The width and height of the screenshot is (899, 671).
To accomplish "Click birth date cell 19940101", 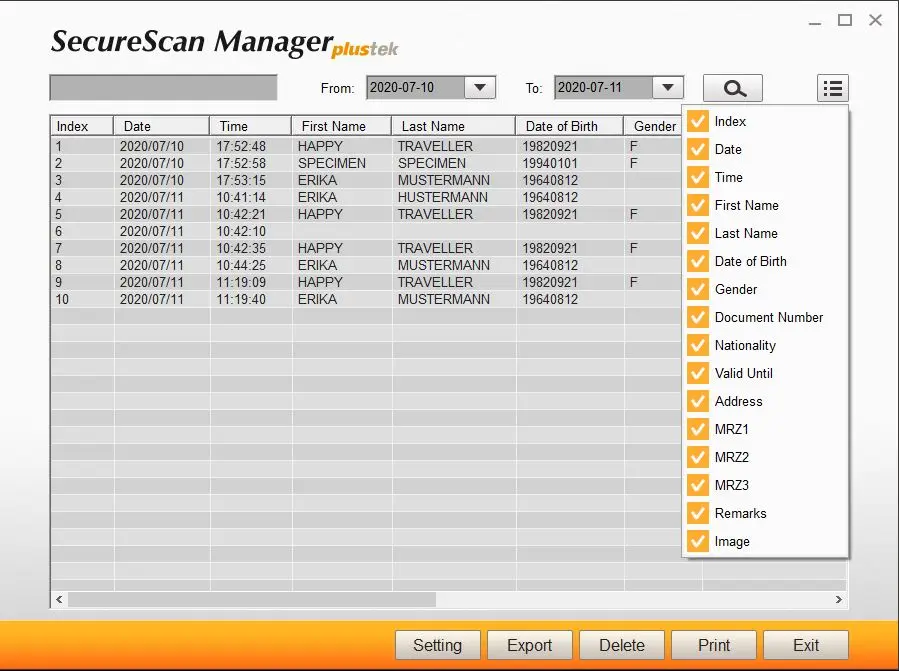I will pos(570,163).
